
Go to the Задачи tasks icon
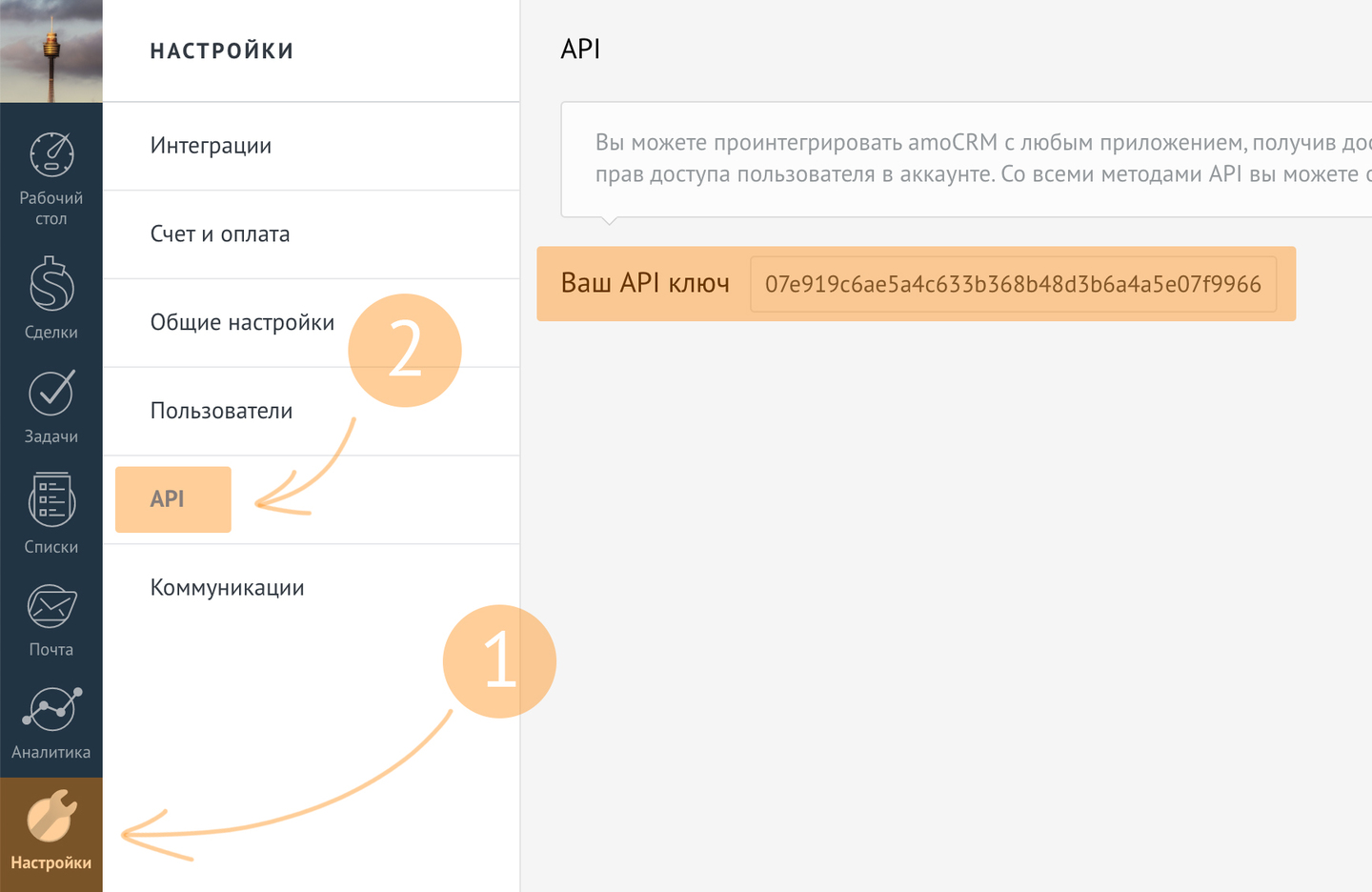click(51, 393)
